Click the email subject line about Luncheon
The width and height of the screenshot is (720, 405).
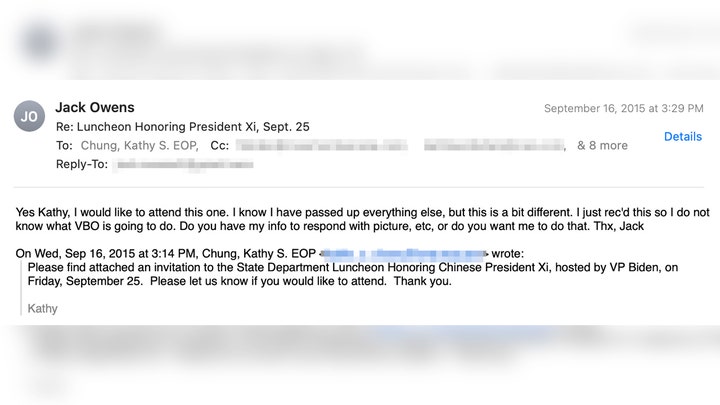[x=183, y=127]
